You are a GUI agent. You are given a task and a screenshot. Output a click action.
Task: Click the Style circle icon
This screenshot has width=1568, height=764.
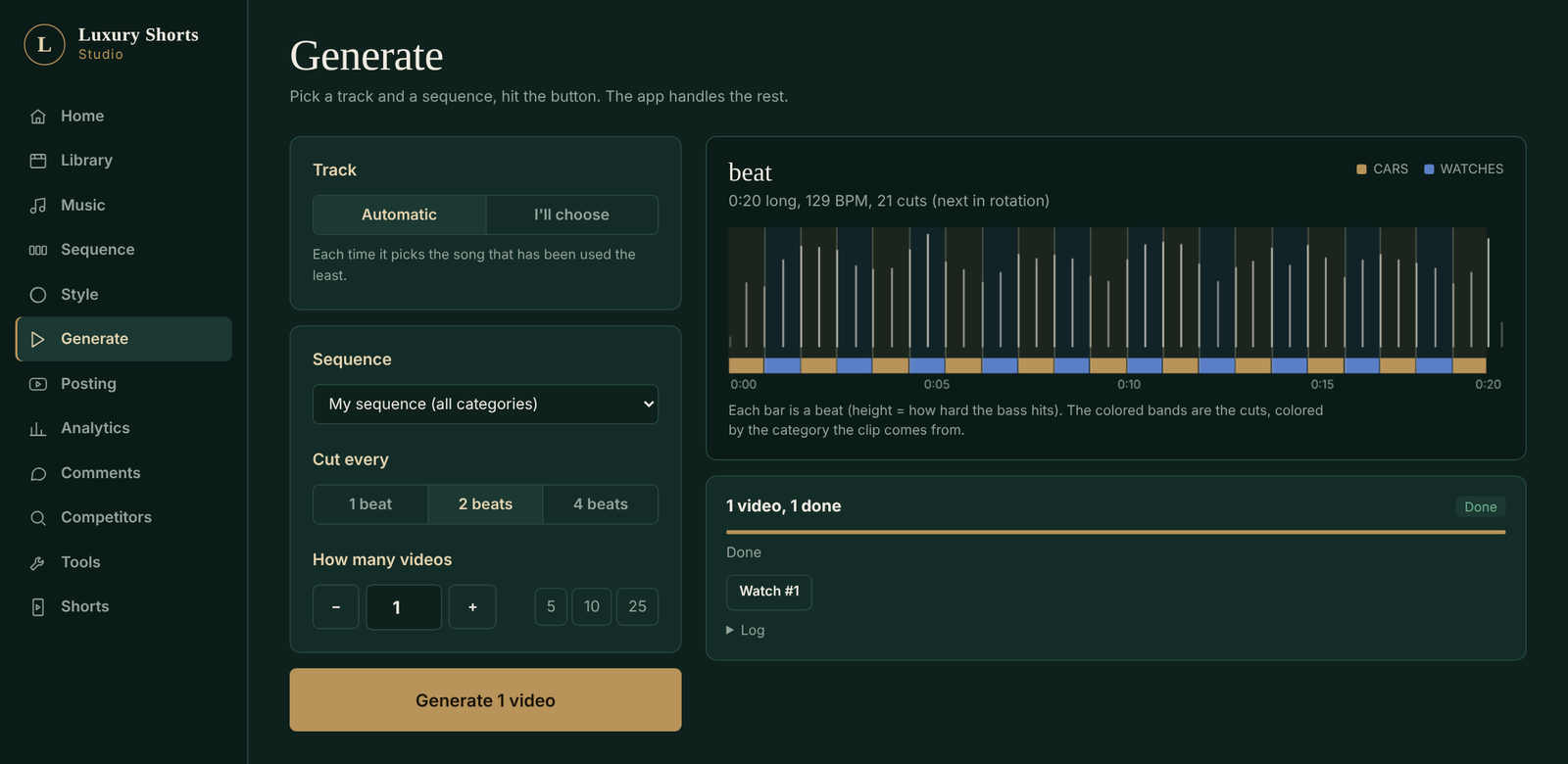click(x=38, y=295)
